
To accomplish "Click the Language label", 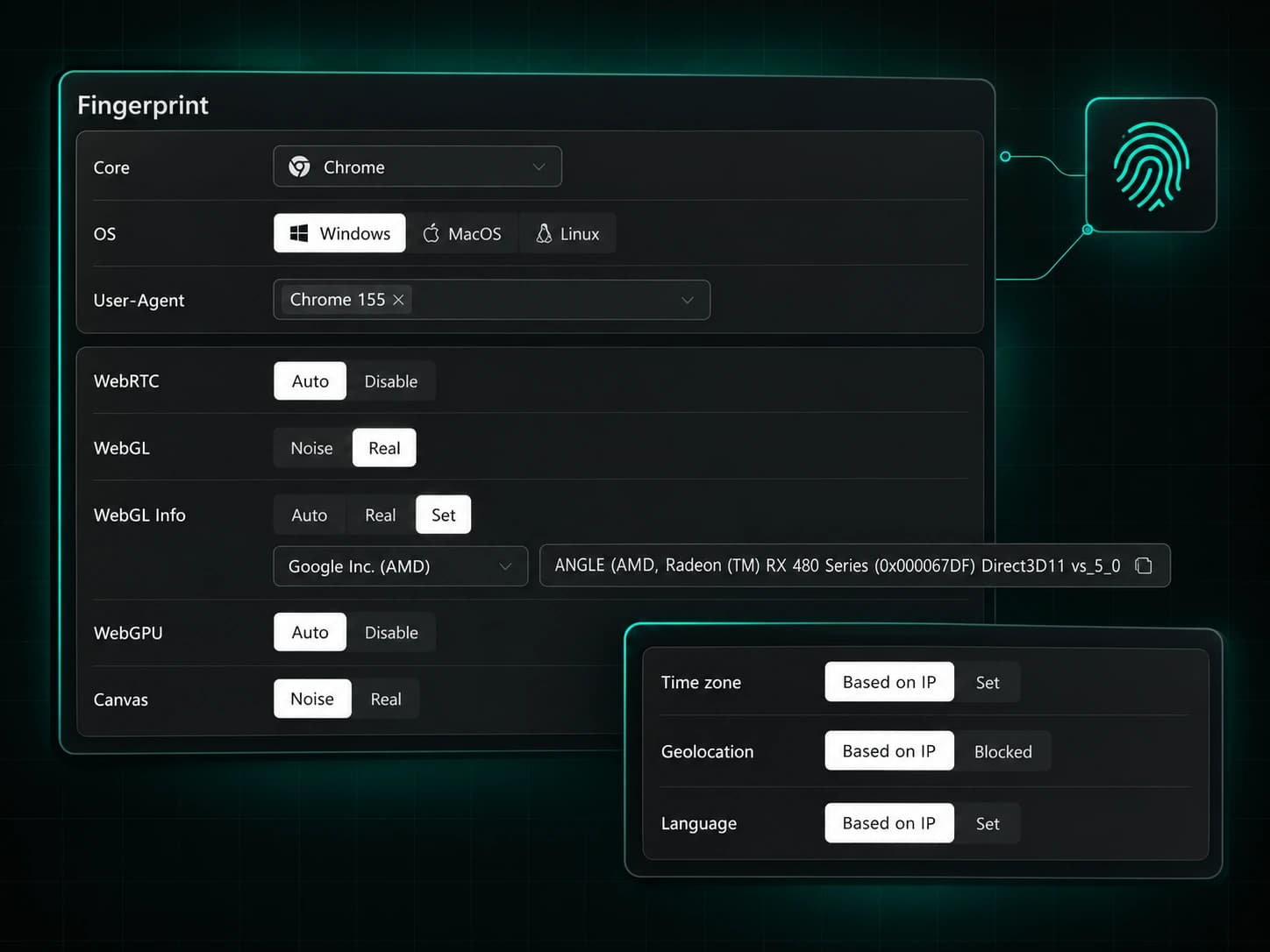I will [x=698, y=823].
